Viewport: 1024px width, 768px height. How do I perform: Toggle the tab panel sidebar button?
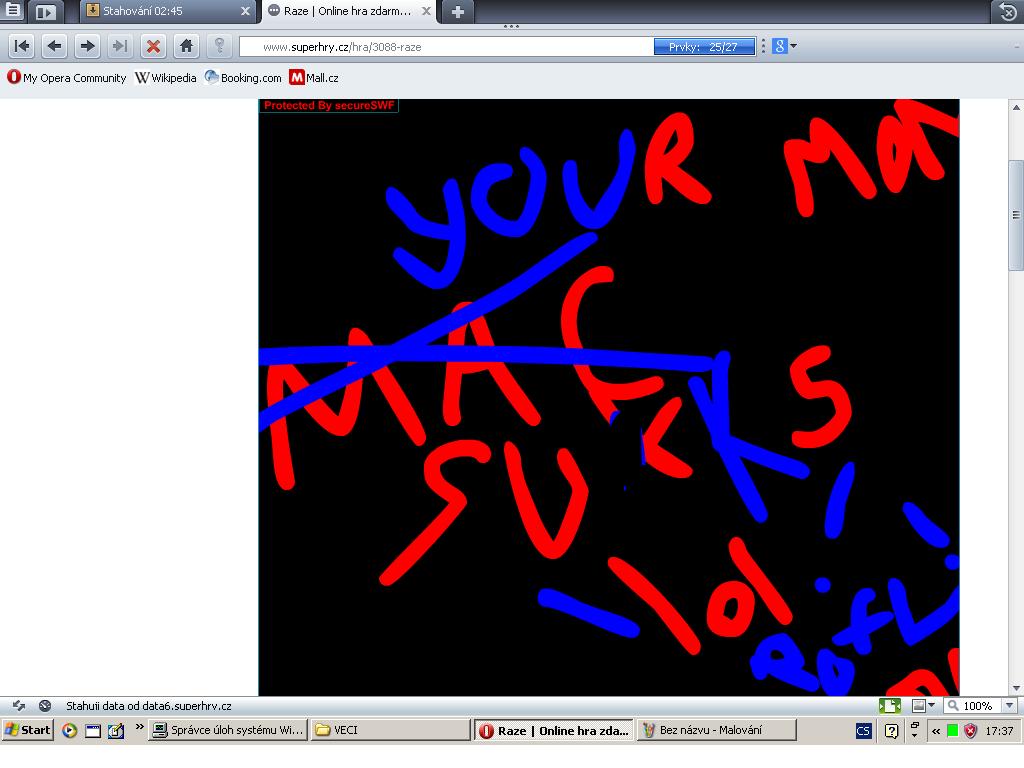tap(45, 12)
